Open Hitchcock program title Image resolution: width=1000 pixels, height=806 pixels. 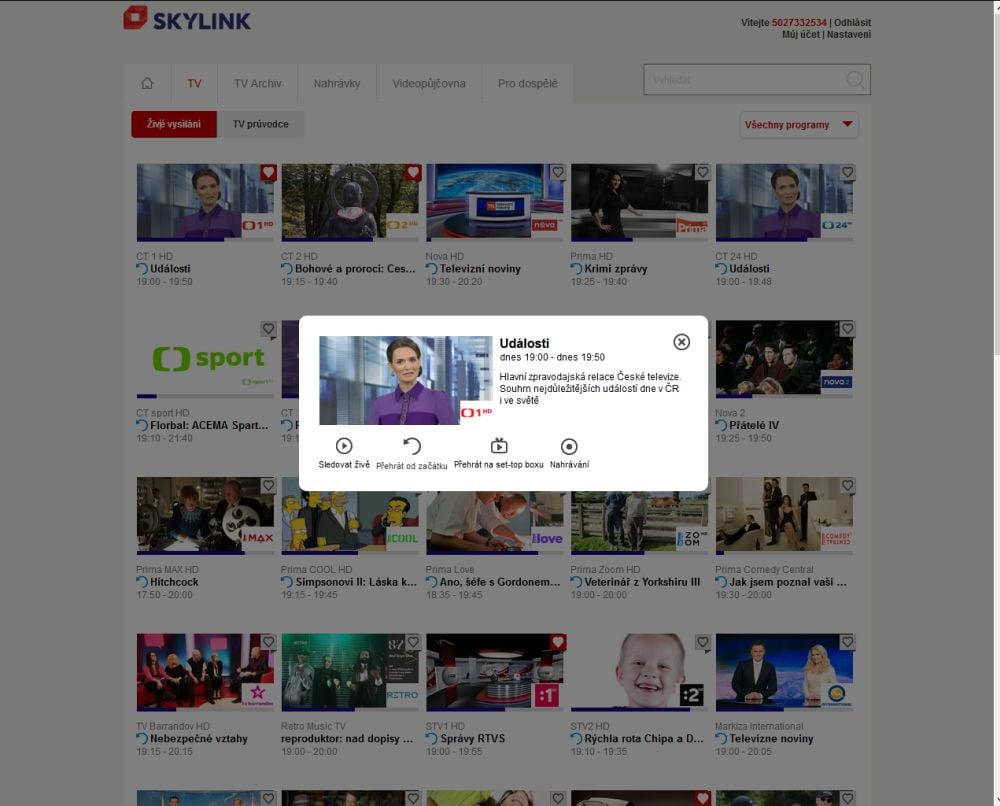pyautogui.click(x=174, y=582)
